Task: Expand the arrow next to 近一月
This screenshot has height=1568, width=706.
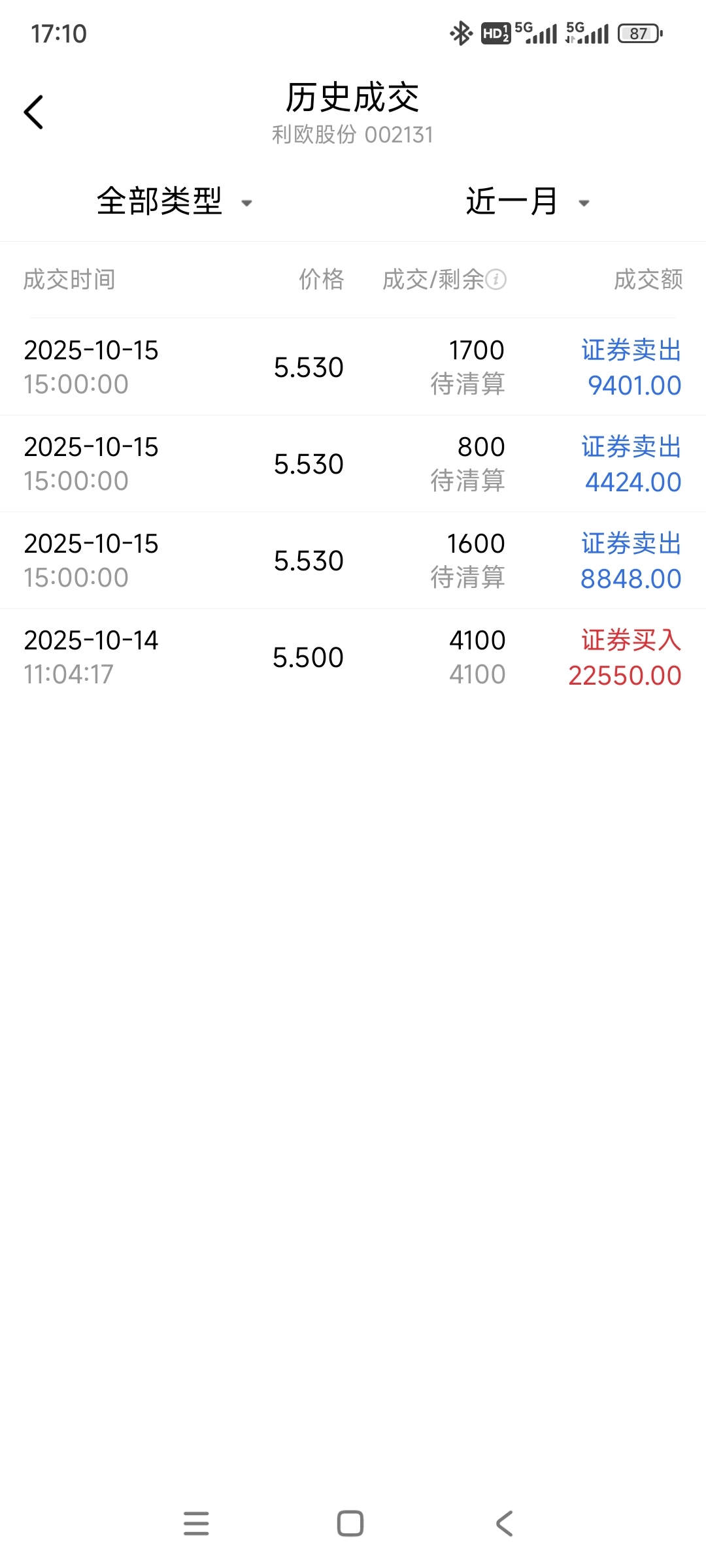Action: (x=584, y=203)
